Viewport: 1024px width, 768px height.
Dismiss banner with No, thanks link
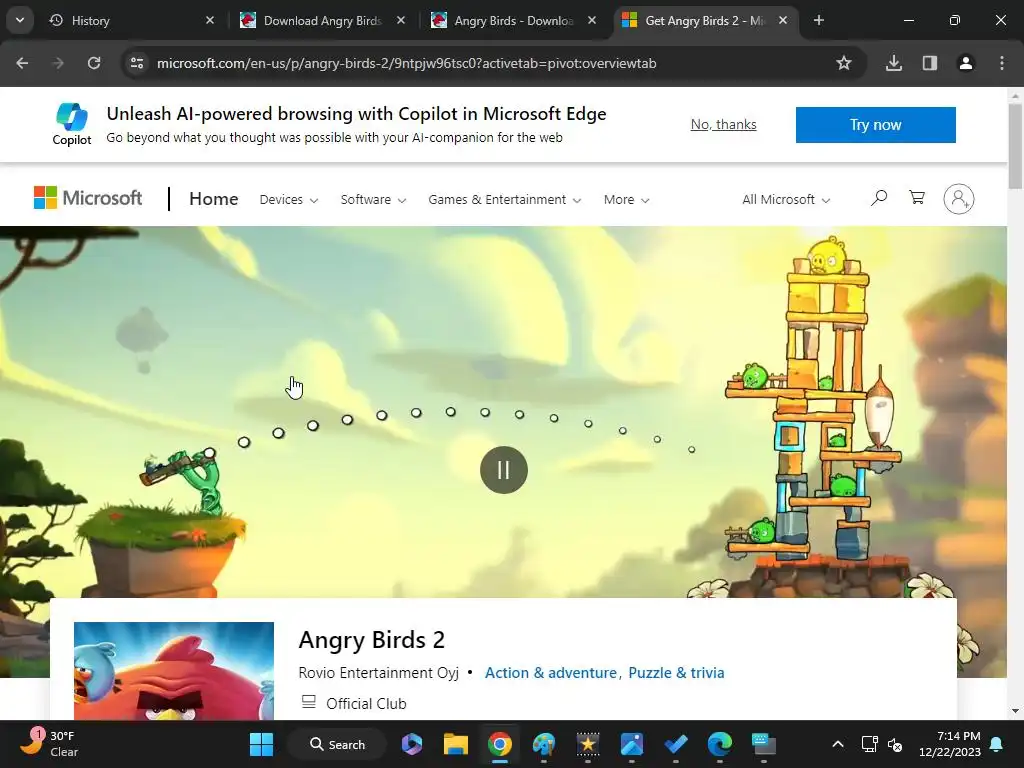724,124
